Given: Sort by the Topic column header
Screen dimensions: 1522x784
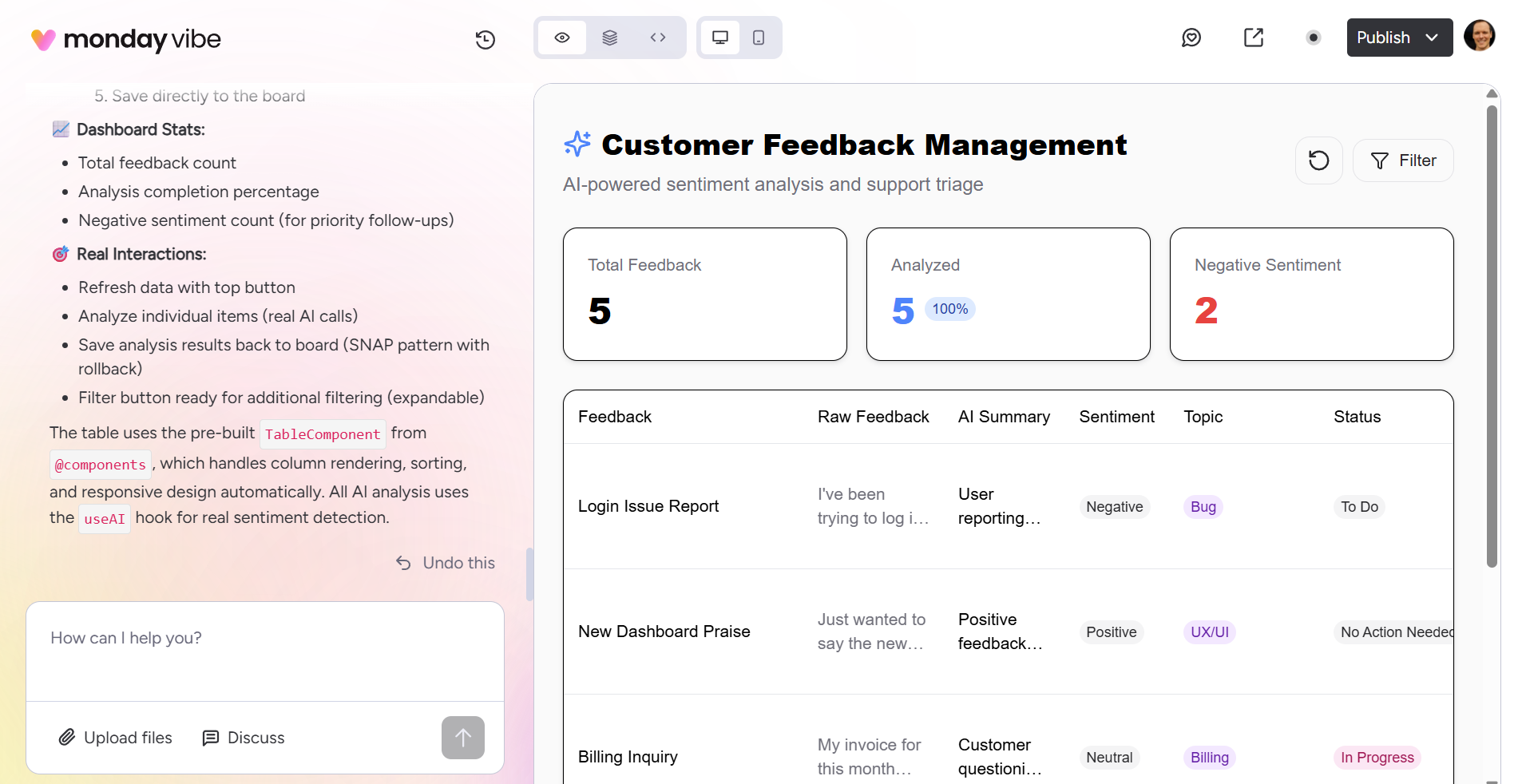Looking at the screenshot, I should click(x=1203, y=417).
